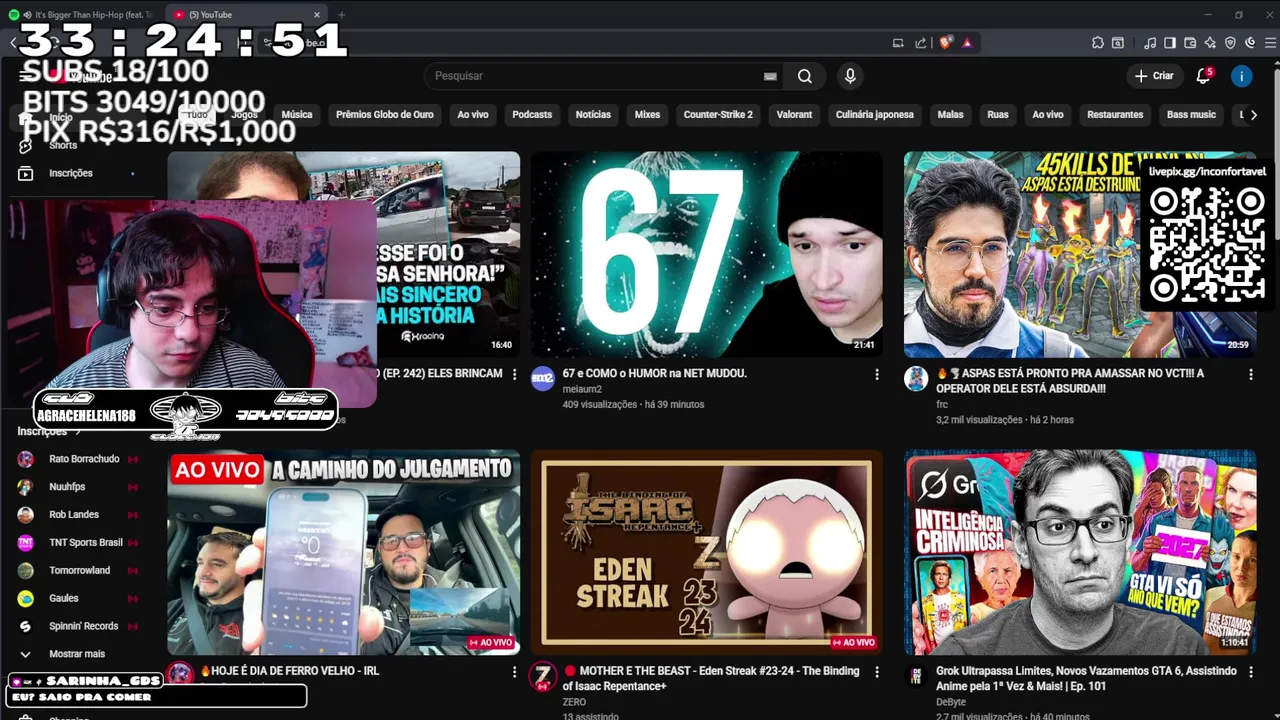Select the Mixes filter chip

[647, 115]
